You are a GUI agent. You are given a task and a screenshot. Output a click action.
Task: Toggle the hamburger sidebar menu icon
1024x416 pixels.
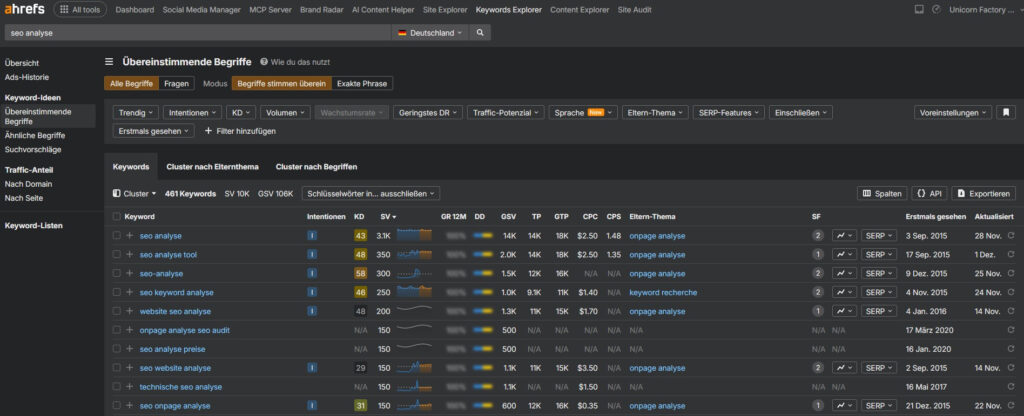(109, 61)
